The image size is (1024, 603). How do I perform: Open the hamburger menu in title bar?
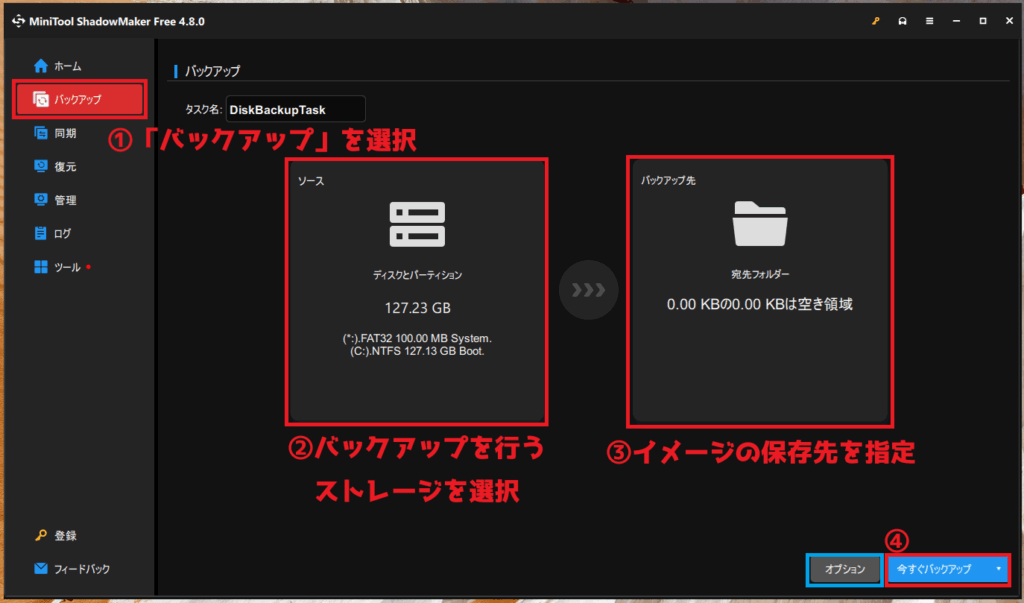pos(929,20)
